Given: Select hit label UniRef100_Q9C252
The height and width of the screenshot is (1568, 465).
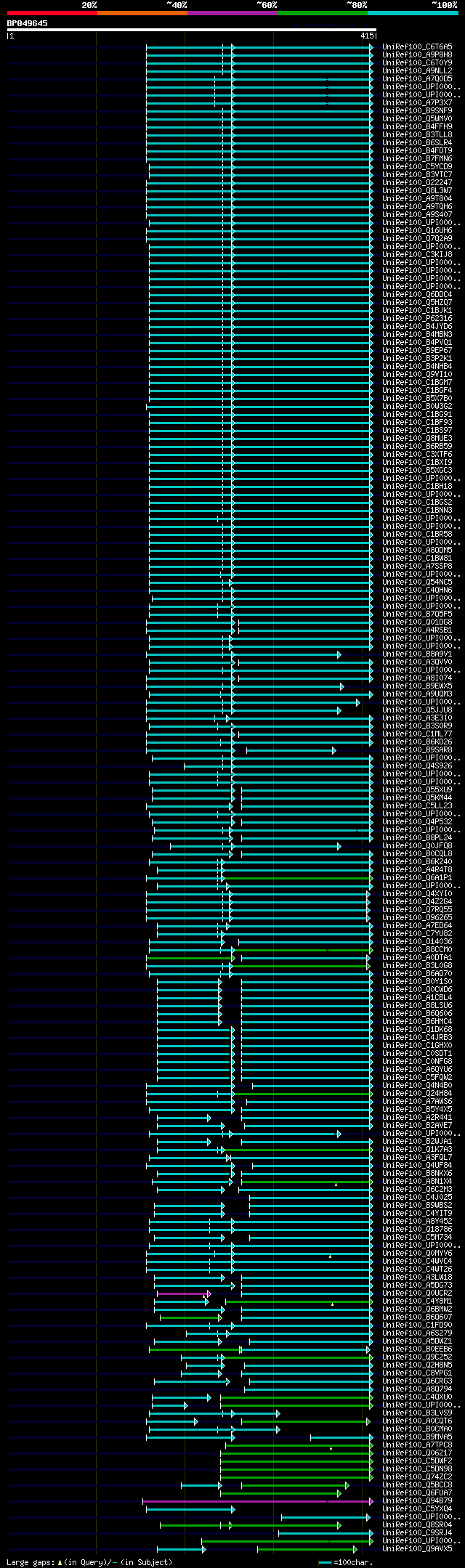Looking at the screenshot, I should [x=417, y=1357].
